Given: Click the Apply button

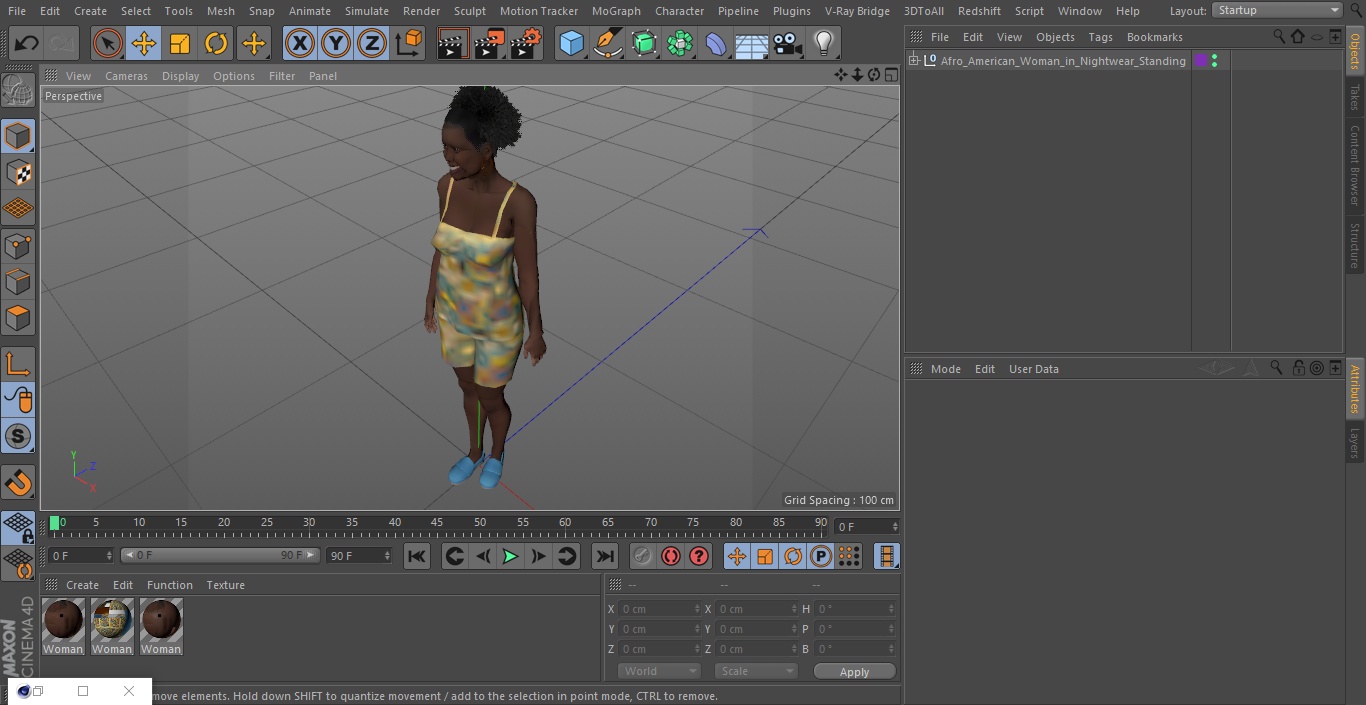Looking at the screenshot, I should [x=854, y=671].
